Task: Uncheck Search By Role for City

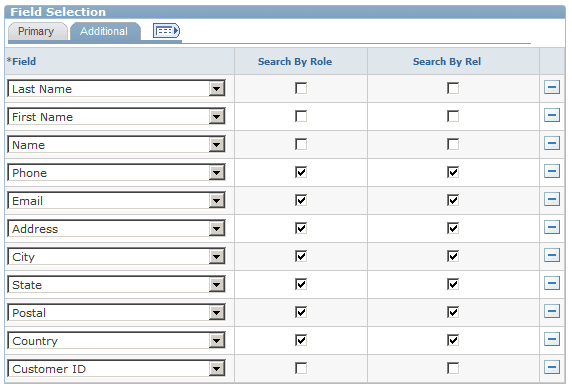Action: tap(301, 256)
